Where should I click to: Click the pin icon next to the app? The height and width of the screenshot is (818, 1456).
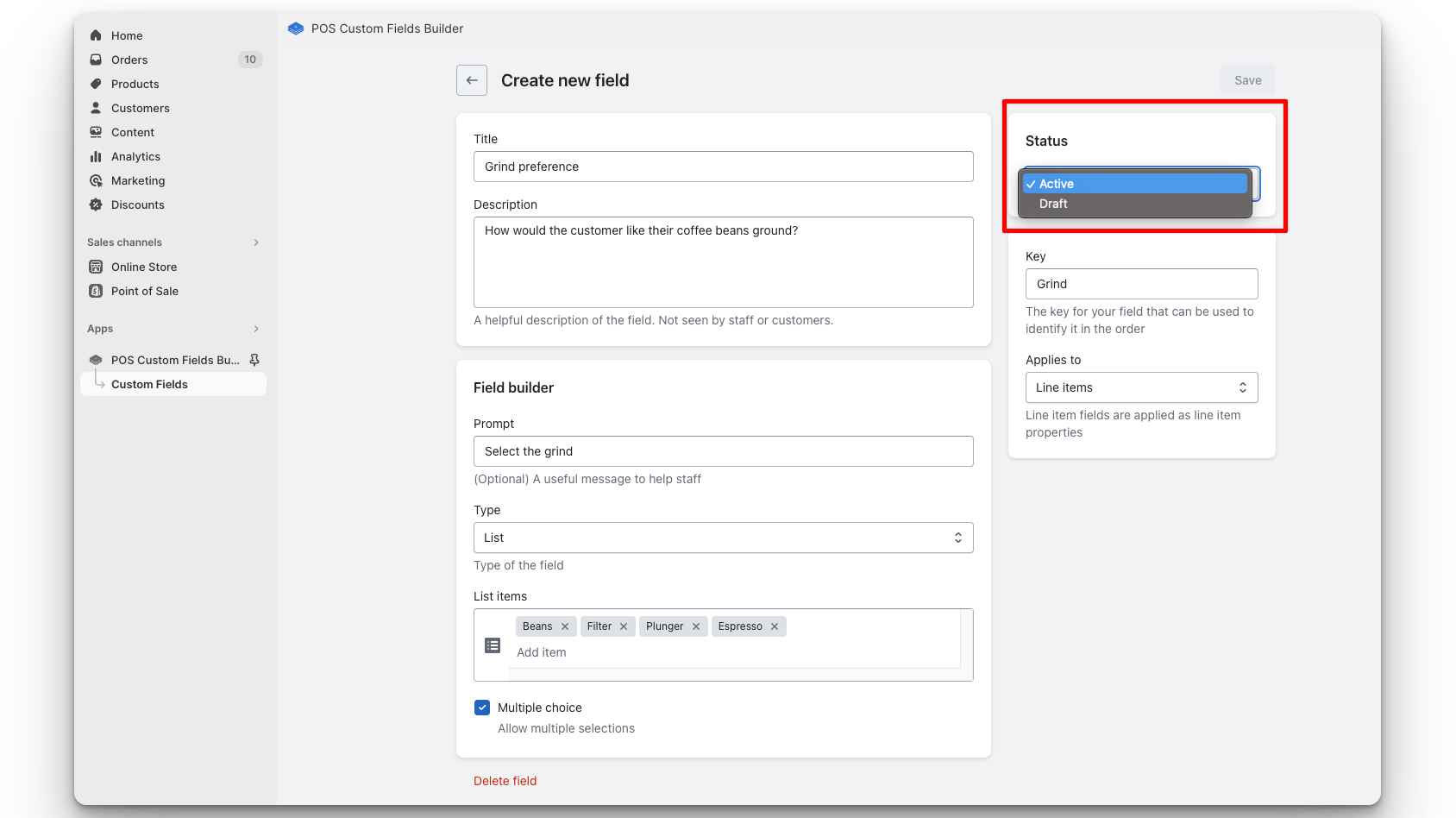254,360
